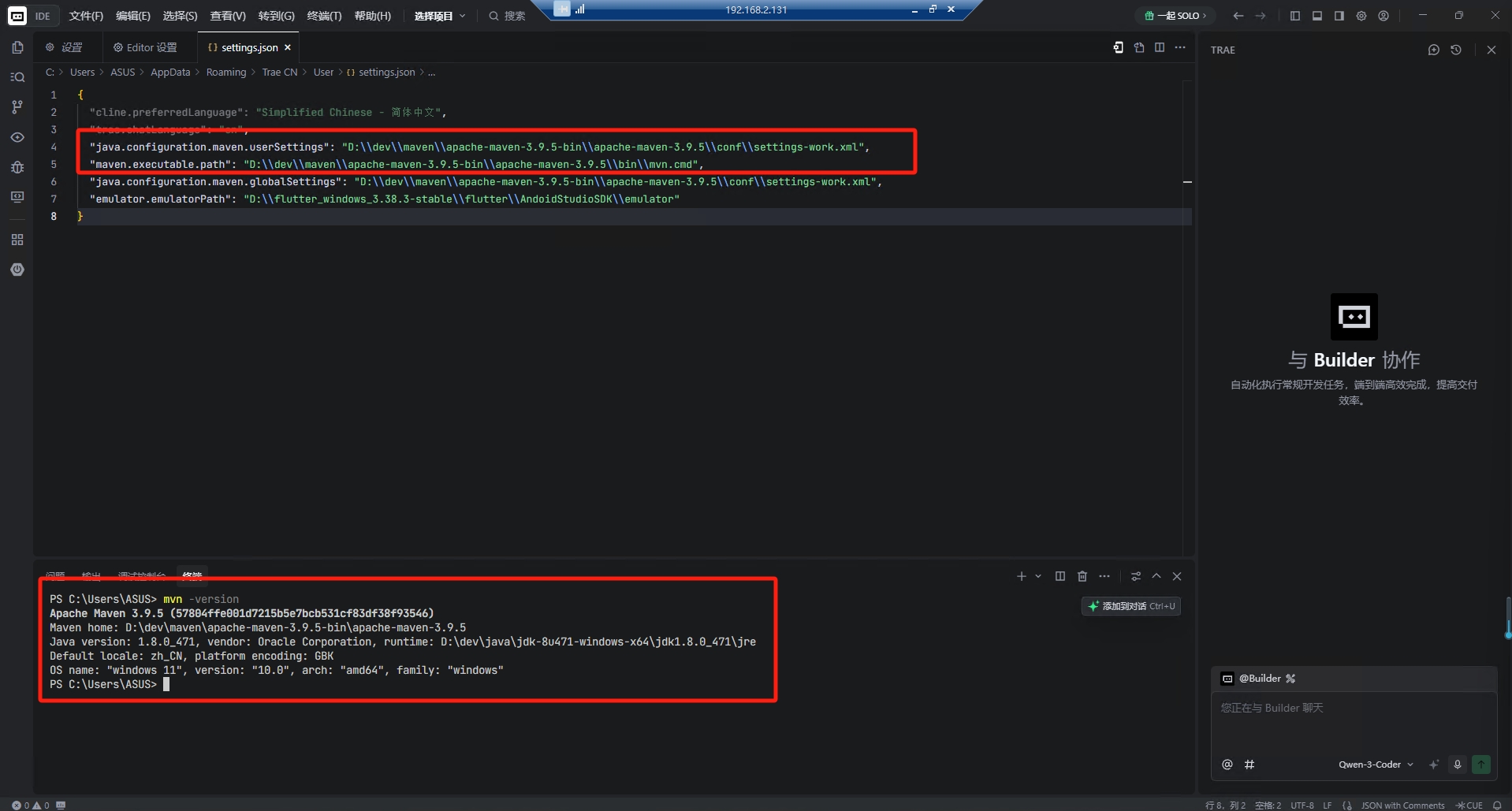Image resolution: width=1512 pixels, height=811 pixels.
Task: Kill terminal with the trash icon
Action: (x=1082, y=576)
